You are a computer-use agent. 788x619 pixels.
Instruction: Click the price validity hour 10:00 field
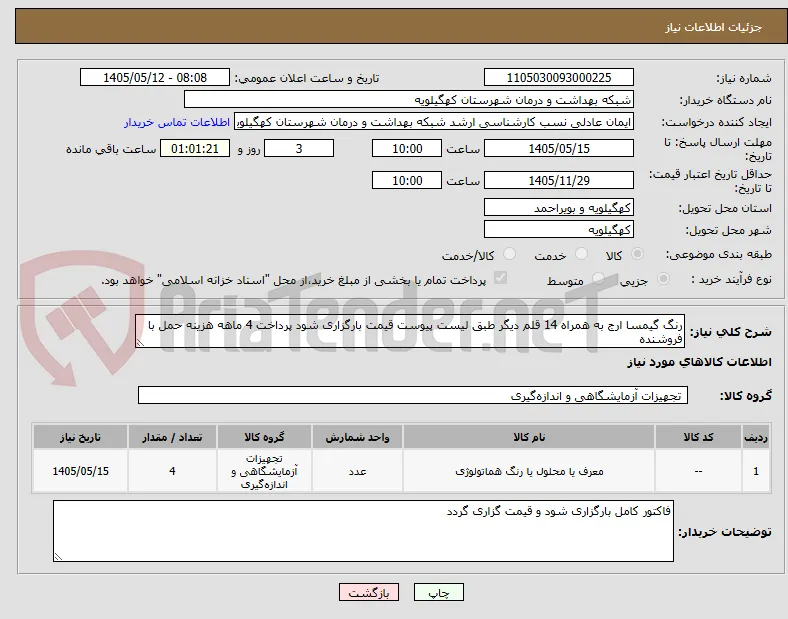click(407, 180)
